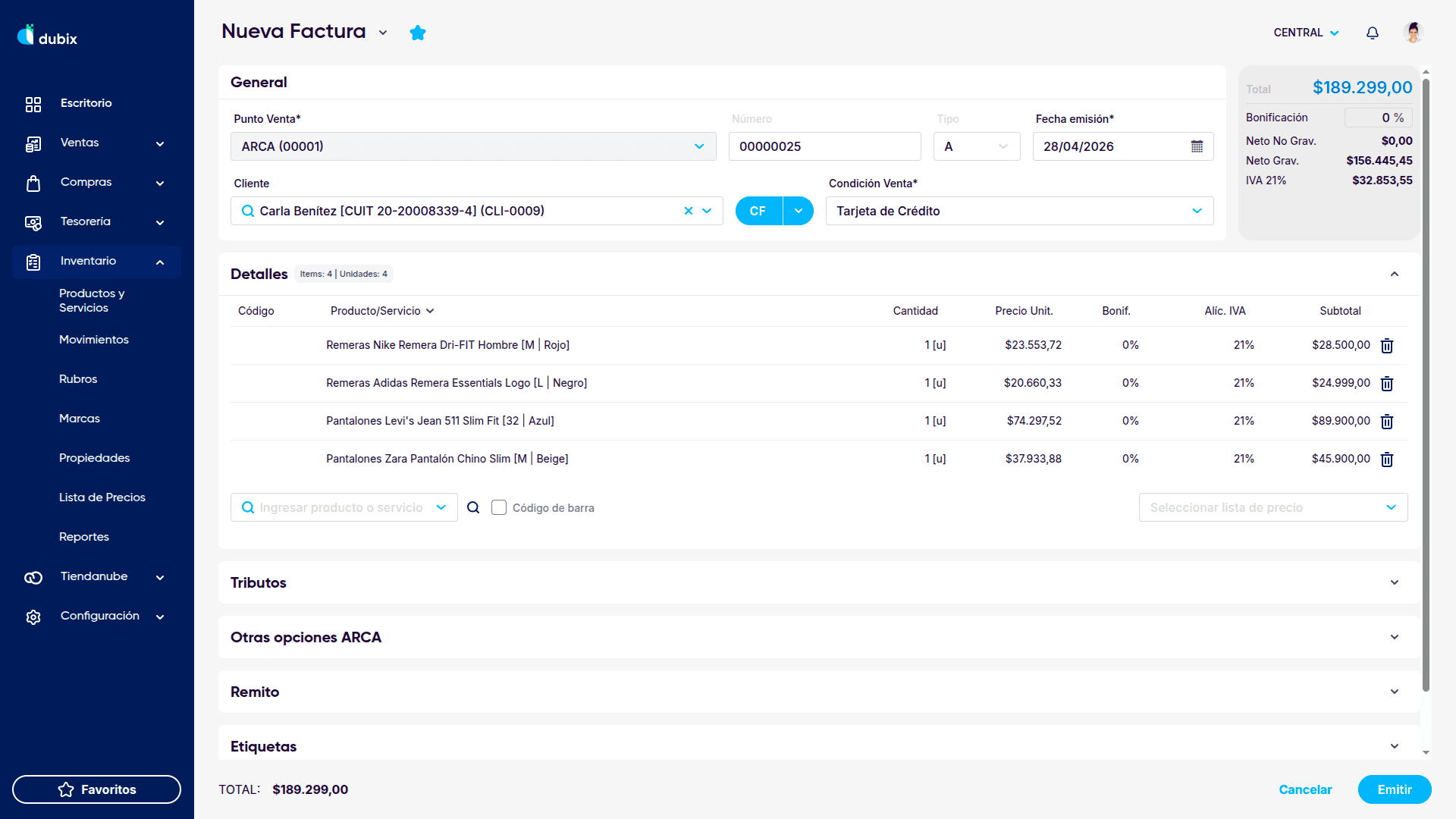Click the Emitir button
This screenshot has width=1456, height=819.
1395,789
